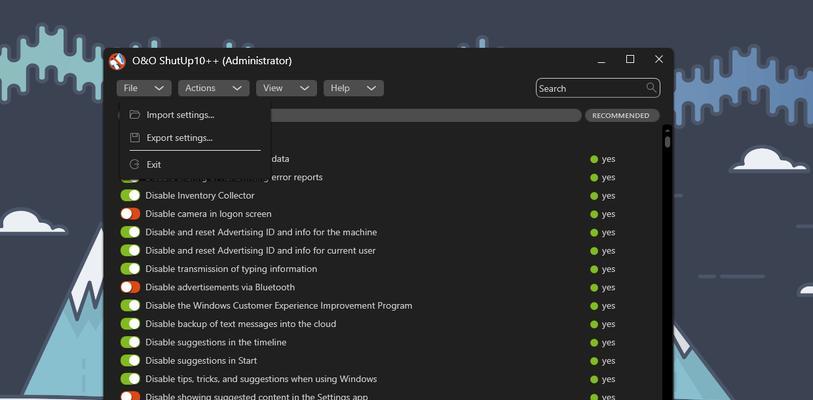Image resolution: width=813 pixels, height=400 pixels.
Task: Click green dot for suggestions in the timeline
Action: [594, 342]
